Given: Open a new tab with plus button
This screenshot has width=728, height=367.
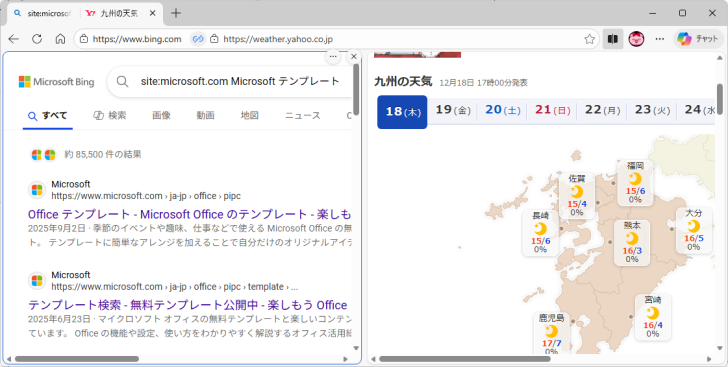Looking at the screenshot, I should (x=176, y=13).
